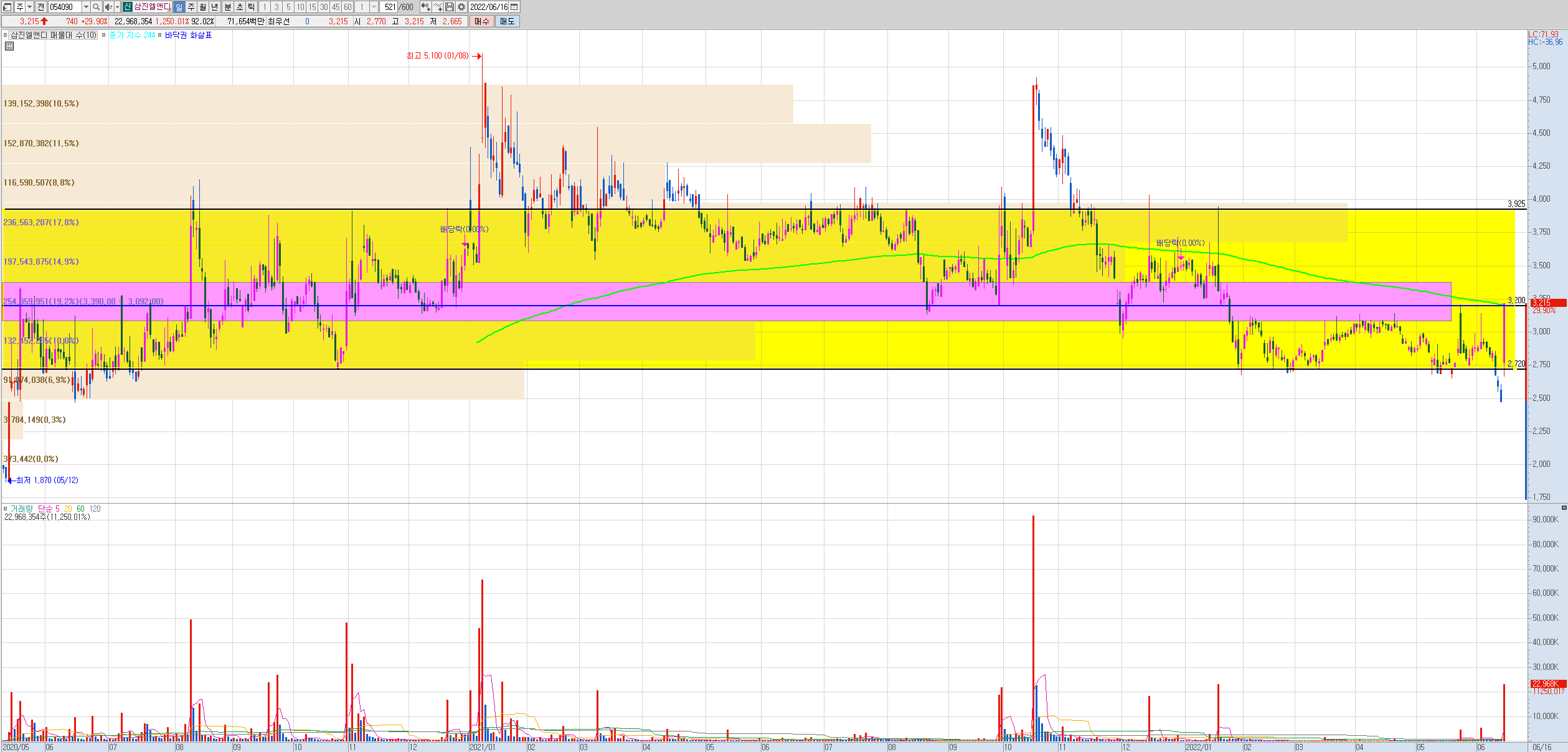Screen dimensions: 1568x752
Task: Click the 71,654백만 trading value text
Action: pos(246,21)
